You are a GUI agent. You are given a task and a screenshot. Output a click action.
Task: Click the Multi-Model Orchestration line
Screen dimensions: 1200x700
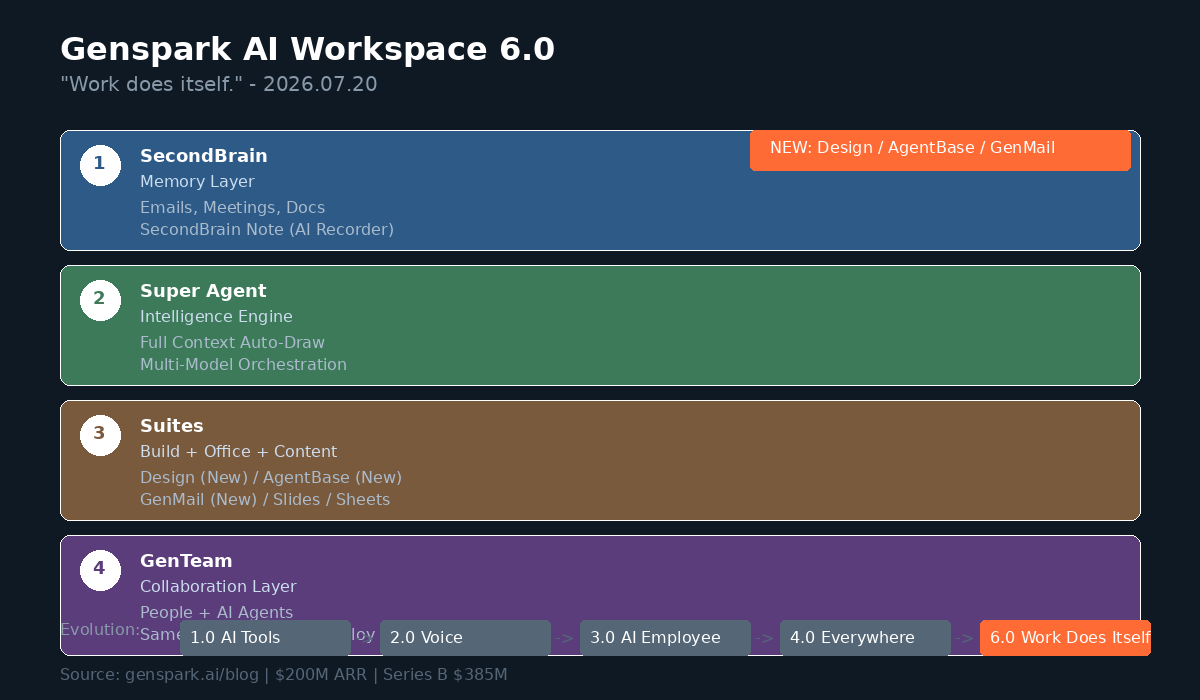(x=243, y=365)
